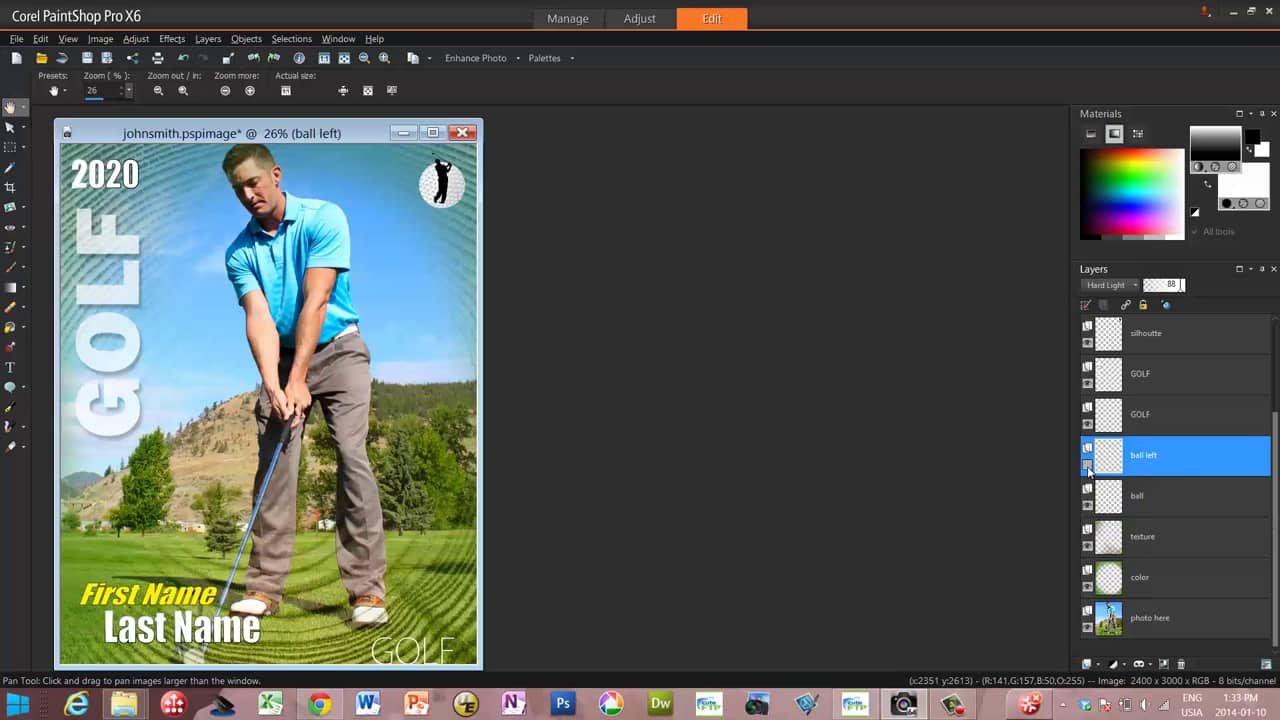Viewport: 1280px width, 720px height.
Task: Select the photo here layer thumbnail
Action: [1109, 618]
